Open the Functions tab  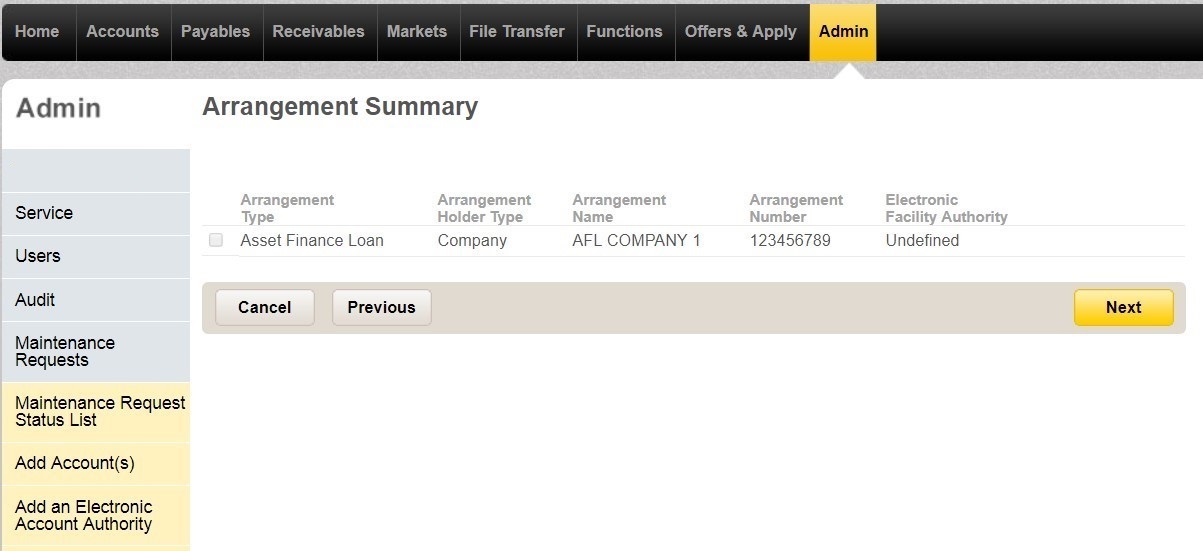tap(625, 32)
